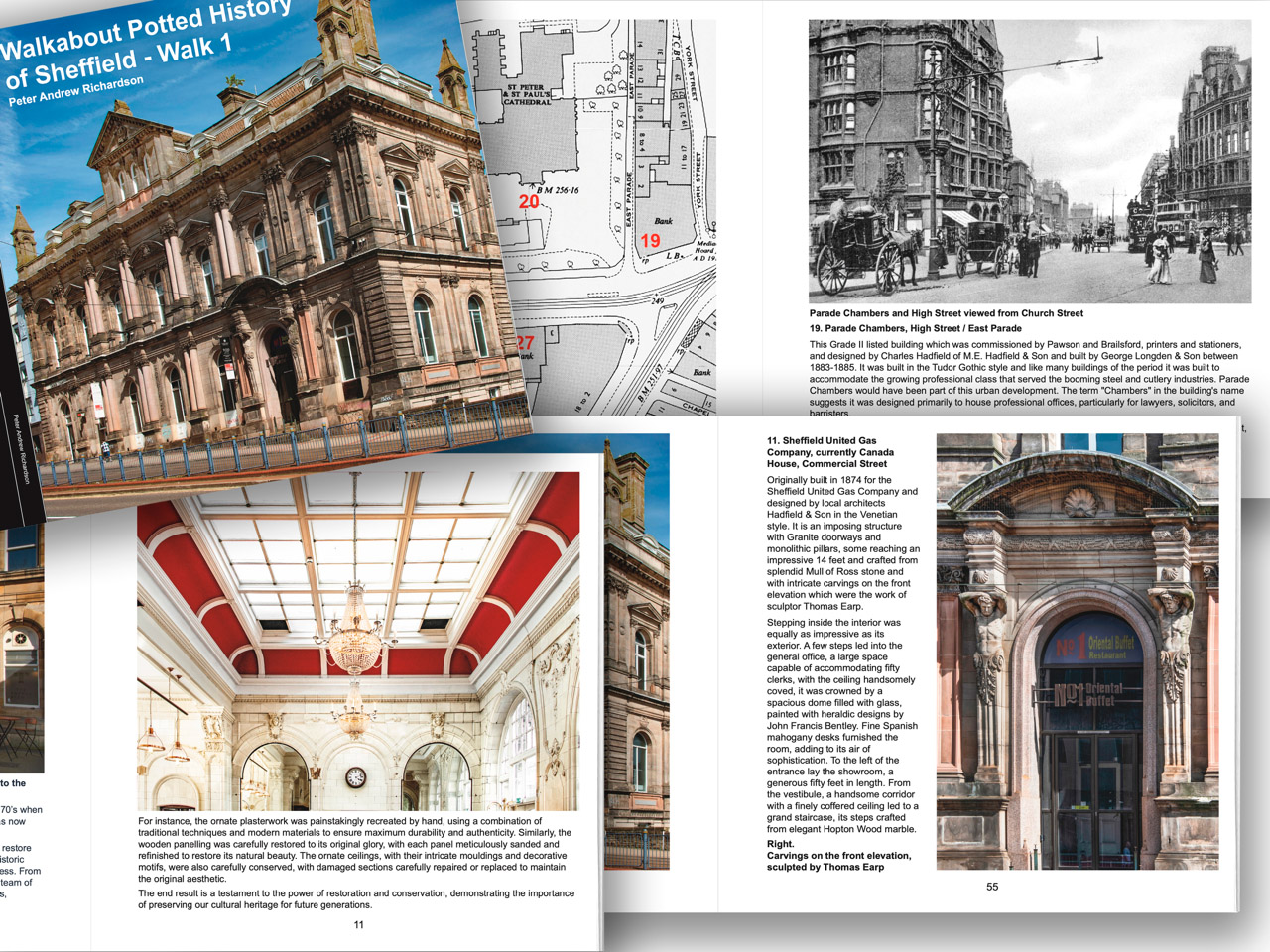The width and height of the screenshot is (1270, 952).
Task: Click page number 55
Action: pyautogui.click(x=992, y=887)
